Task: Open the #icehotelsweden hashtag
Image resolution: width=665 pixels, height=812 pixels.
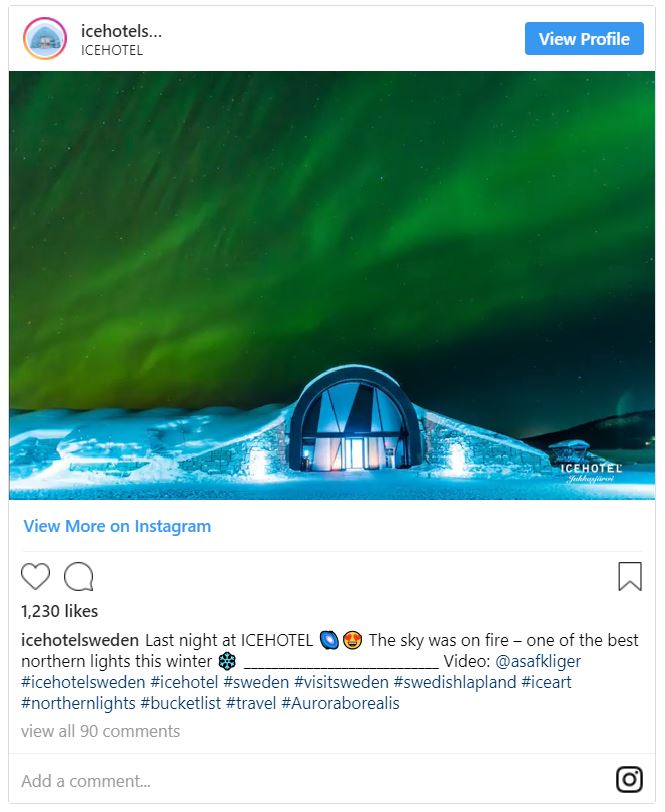Action: (83, 683)
